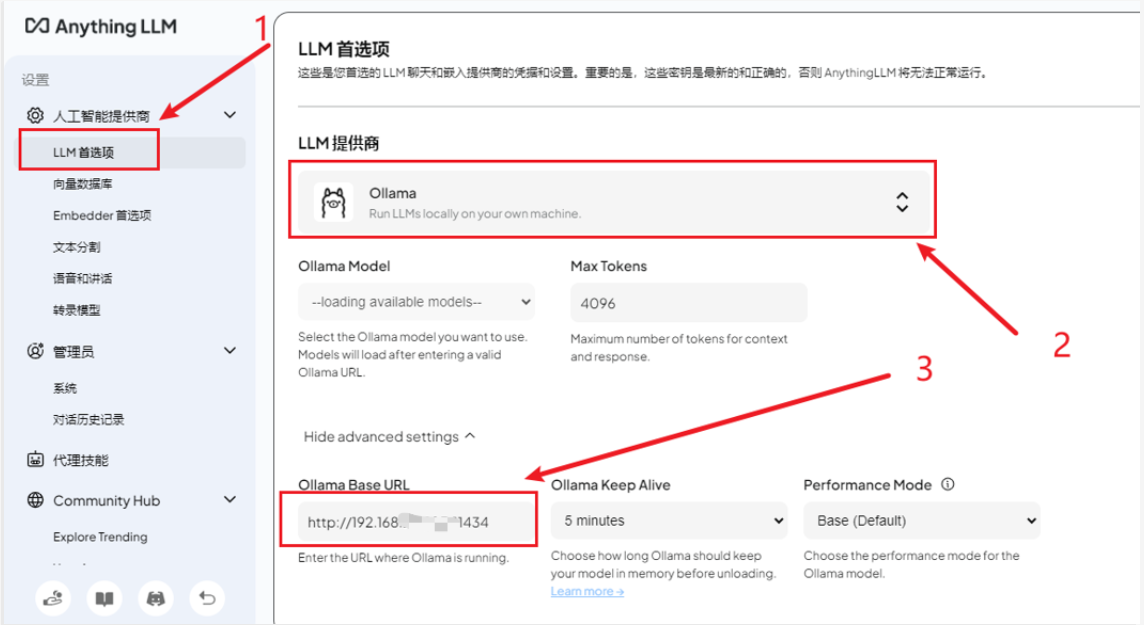This screenshot has width=1144, height=625.
Task: Click the back arrow icon in footer
Action: point(207,599)
